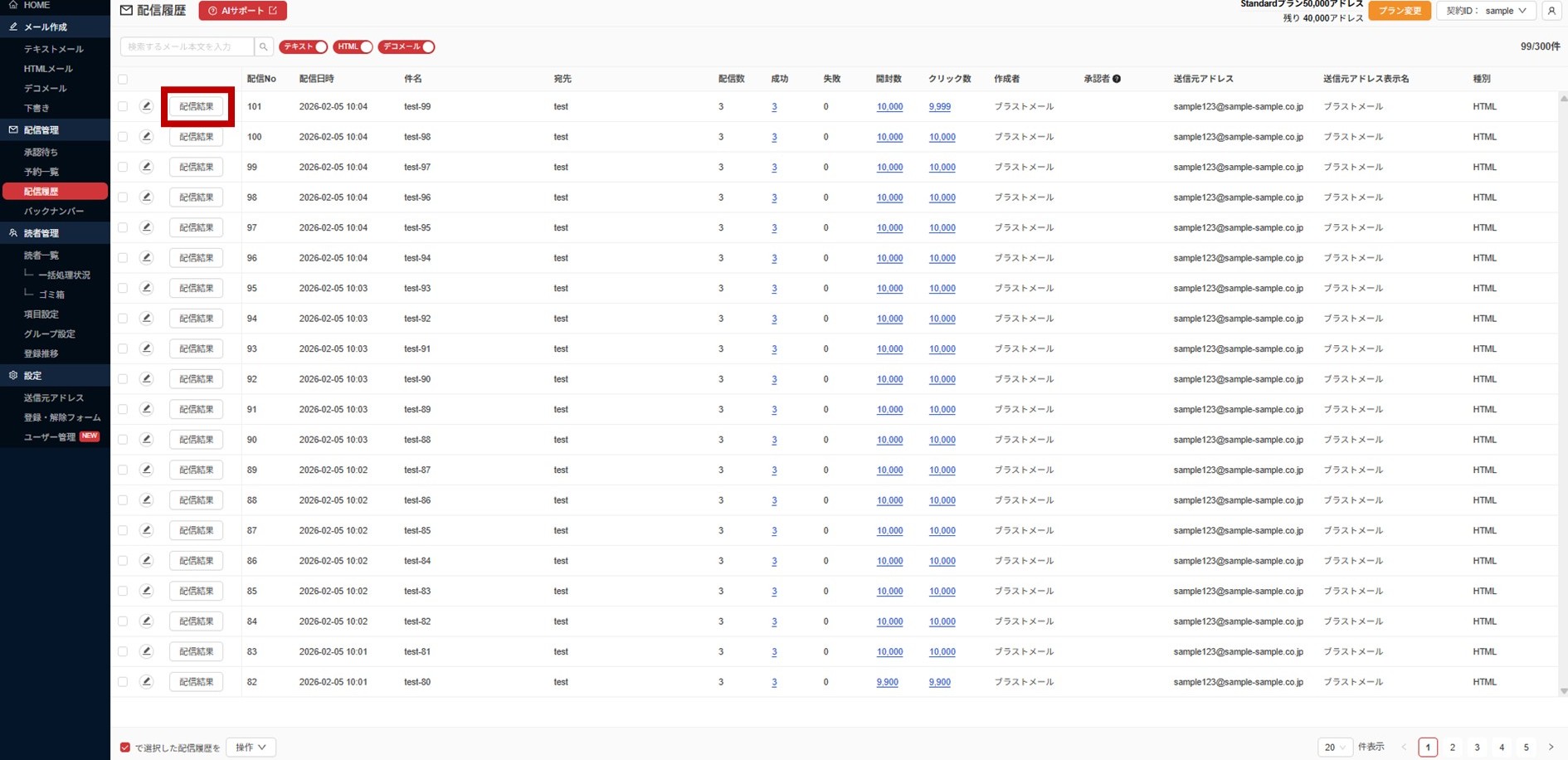Click the user account icon at top right
The height and width of the screenshot is (760, 1568).
(1551, 11)
